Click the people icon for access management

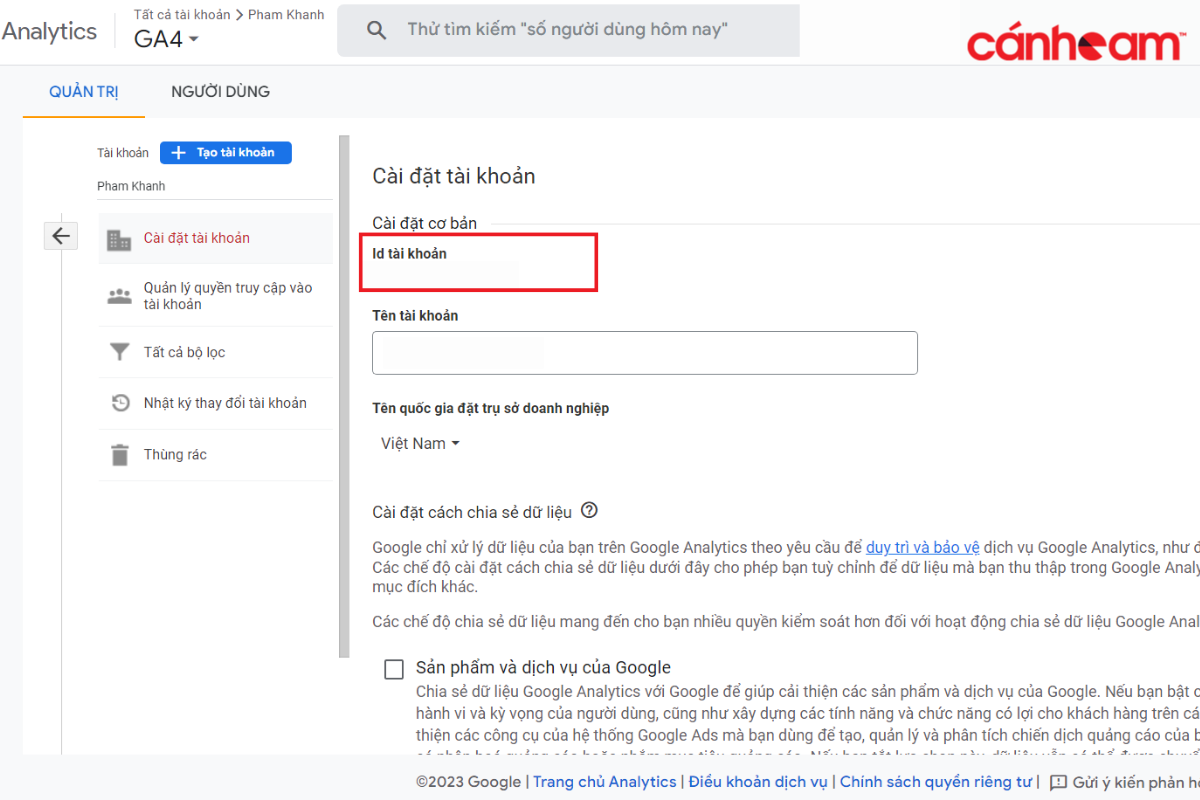(119, 296)
